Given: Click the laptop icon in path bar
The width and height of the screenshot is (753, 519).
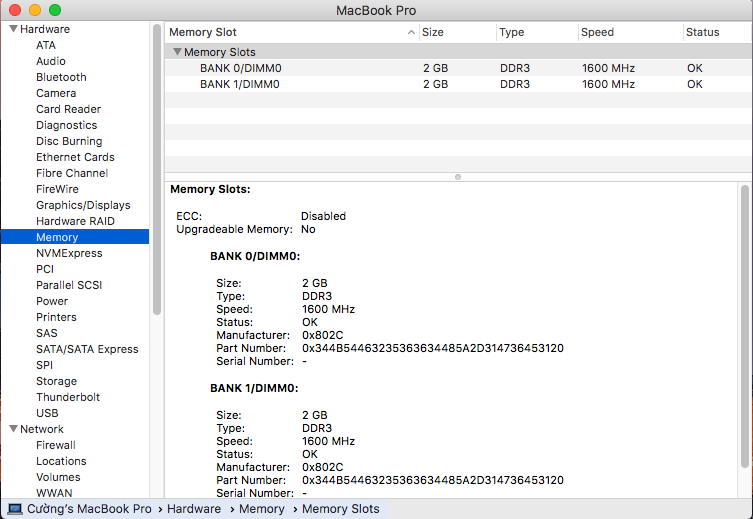Looking at the screenshot, I should pyautogui.click(x=15, y=509).
